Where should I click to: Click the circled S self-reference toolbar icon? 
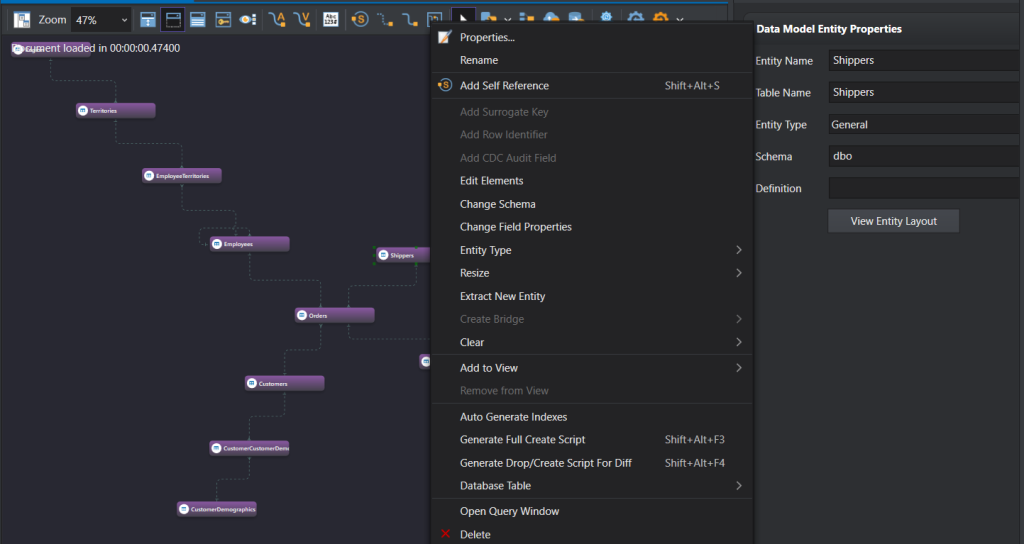point(359,19)
